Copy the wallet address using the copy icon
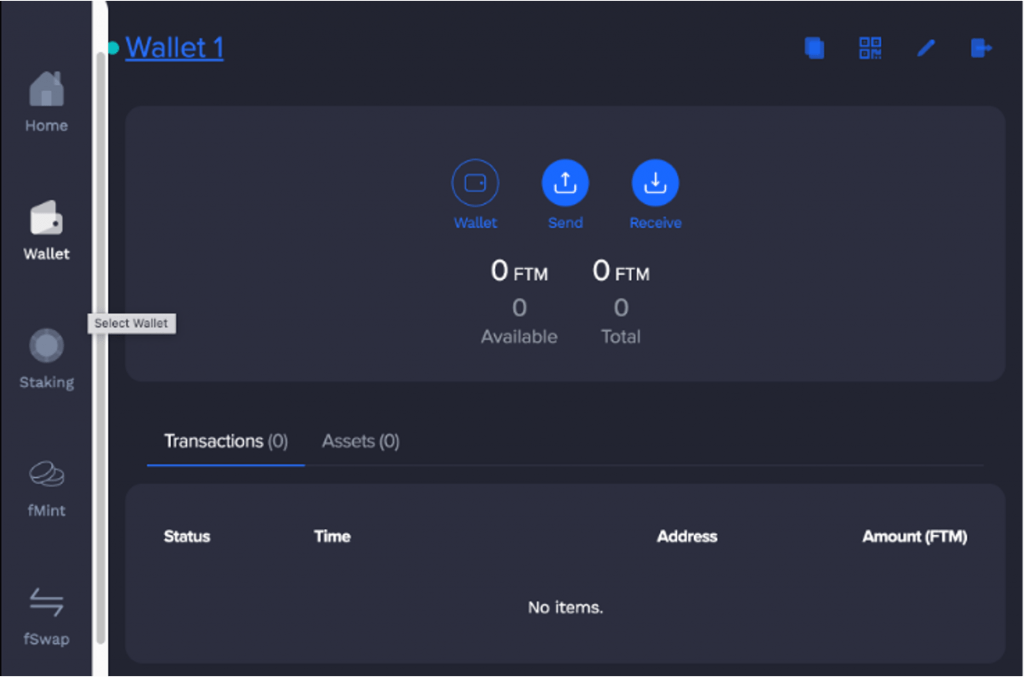Image resolution: width=1024 pixels, height=677 pixels. pyautogui.click(x=814, y=47)
